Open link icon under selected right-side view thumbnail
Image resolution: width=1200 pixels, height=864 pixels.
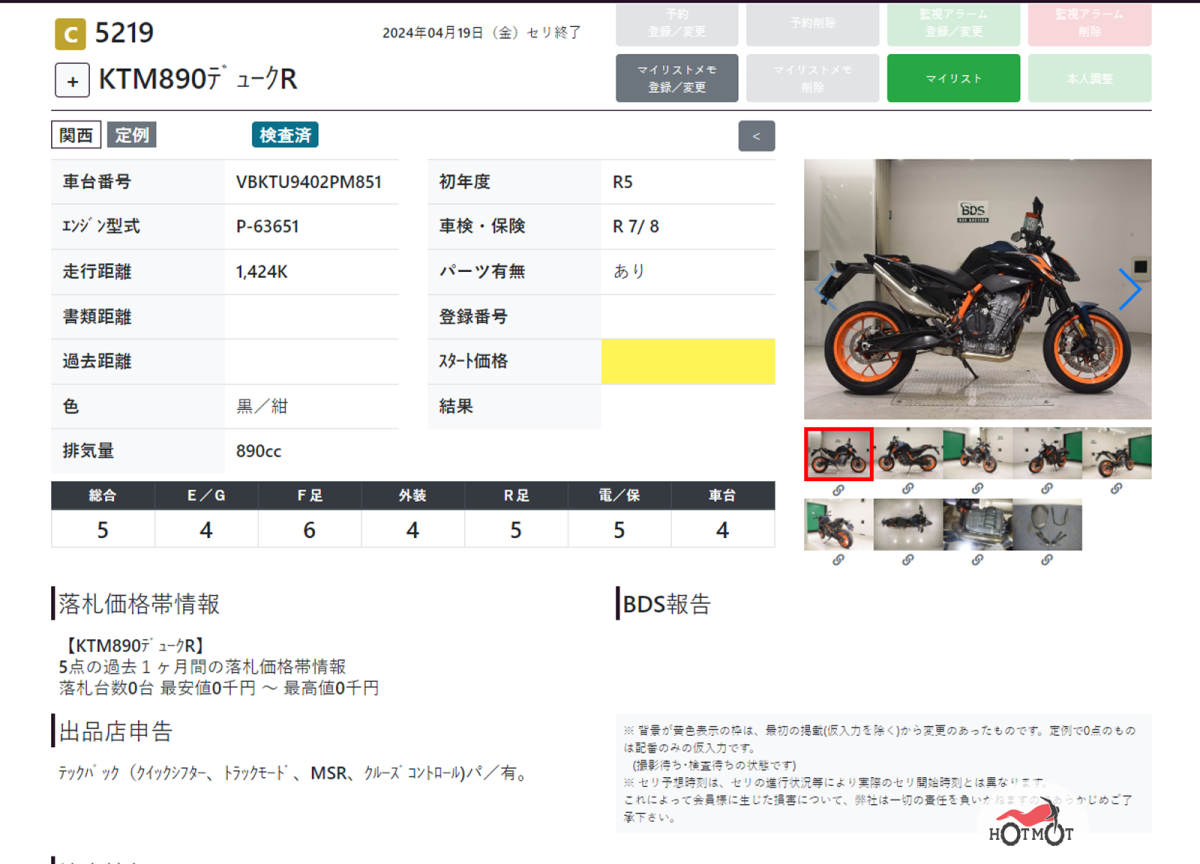[x=838, y=489]
